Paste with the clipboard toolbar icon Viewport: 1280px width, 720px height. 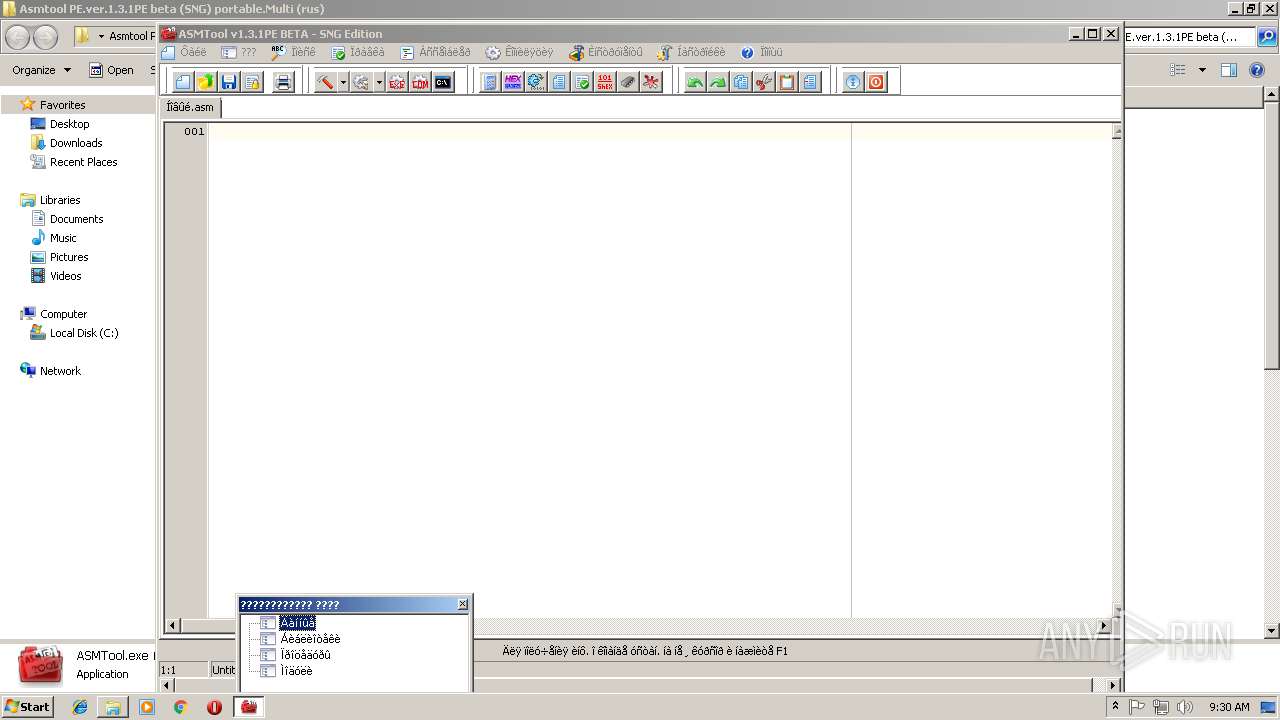coord(786,82)
